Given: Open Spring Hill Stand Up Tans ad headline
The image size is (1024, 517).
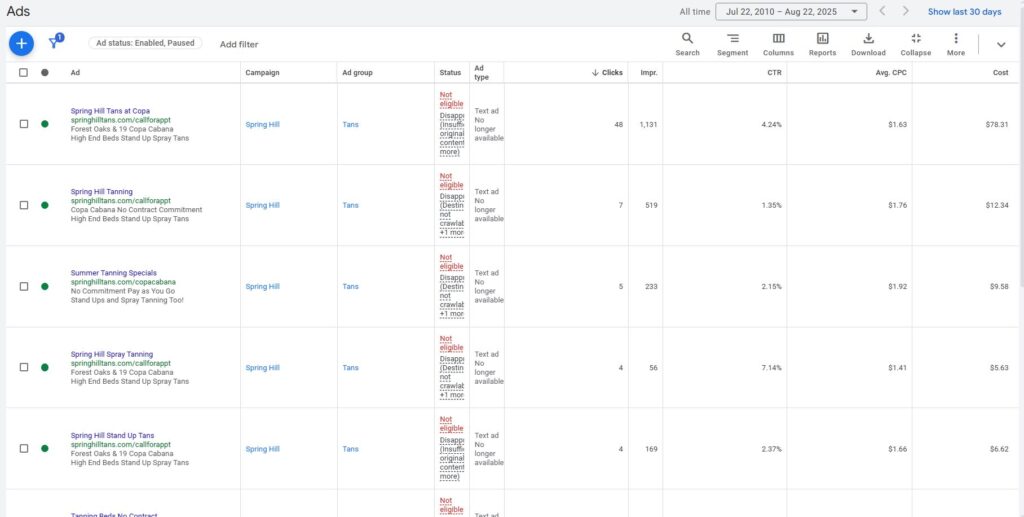Looking at the screenshot, I should click(x=112, y=435).
